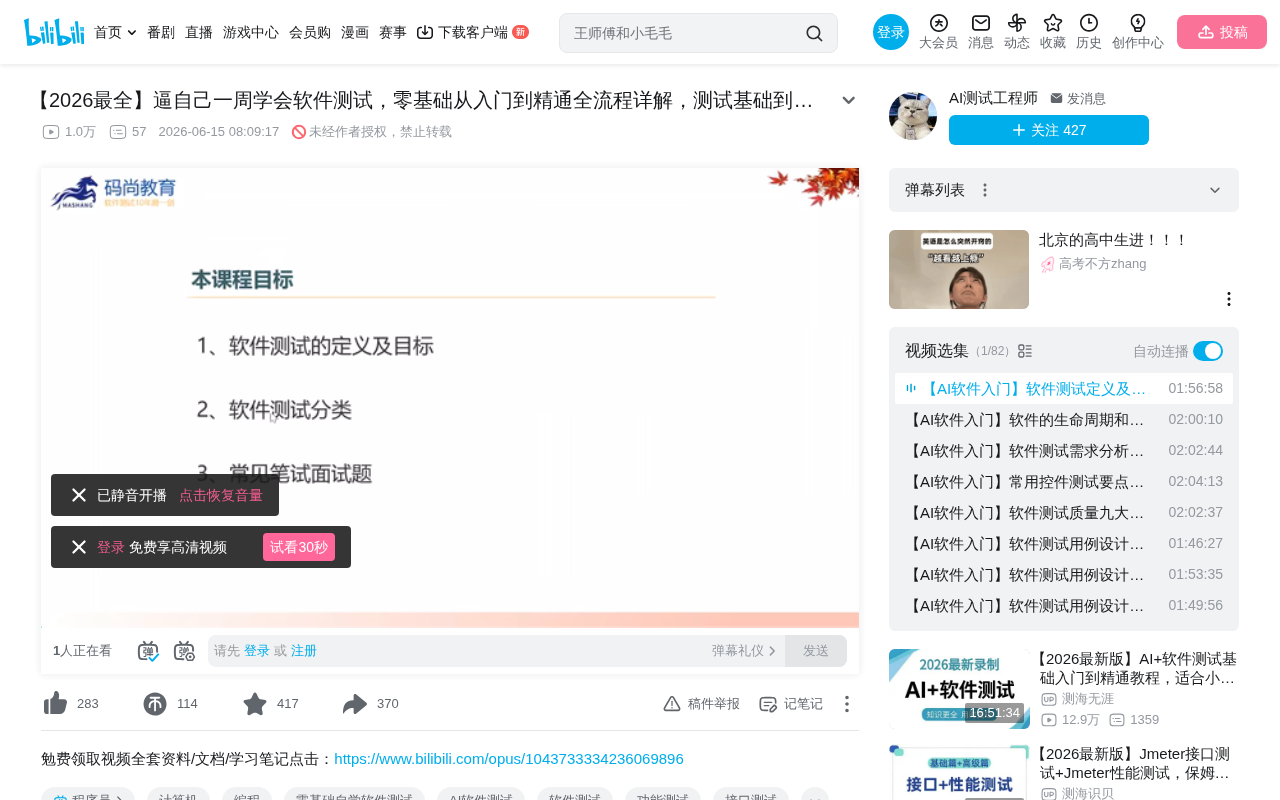Open 计算机 tag
Screen dimensions: 1280x800
point(179,799)
